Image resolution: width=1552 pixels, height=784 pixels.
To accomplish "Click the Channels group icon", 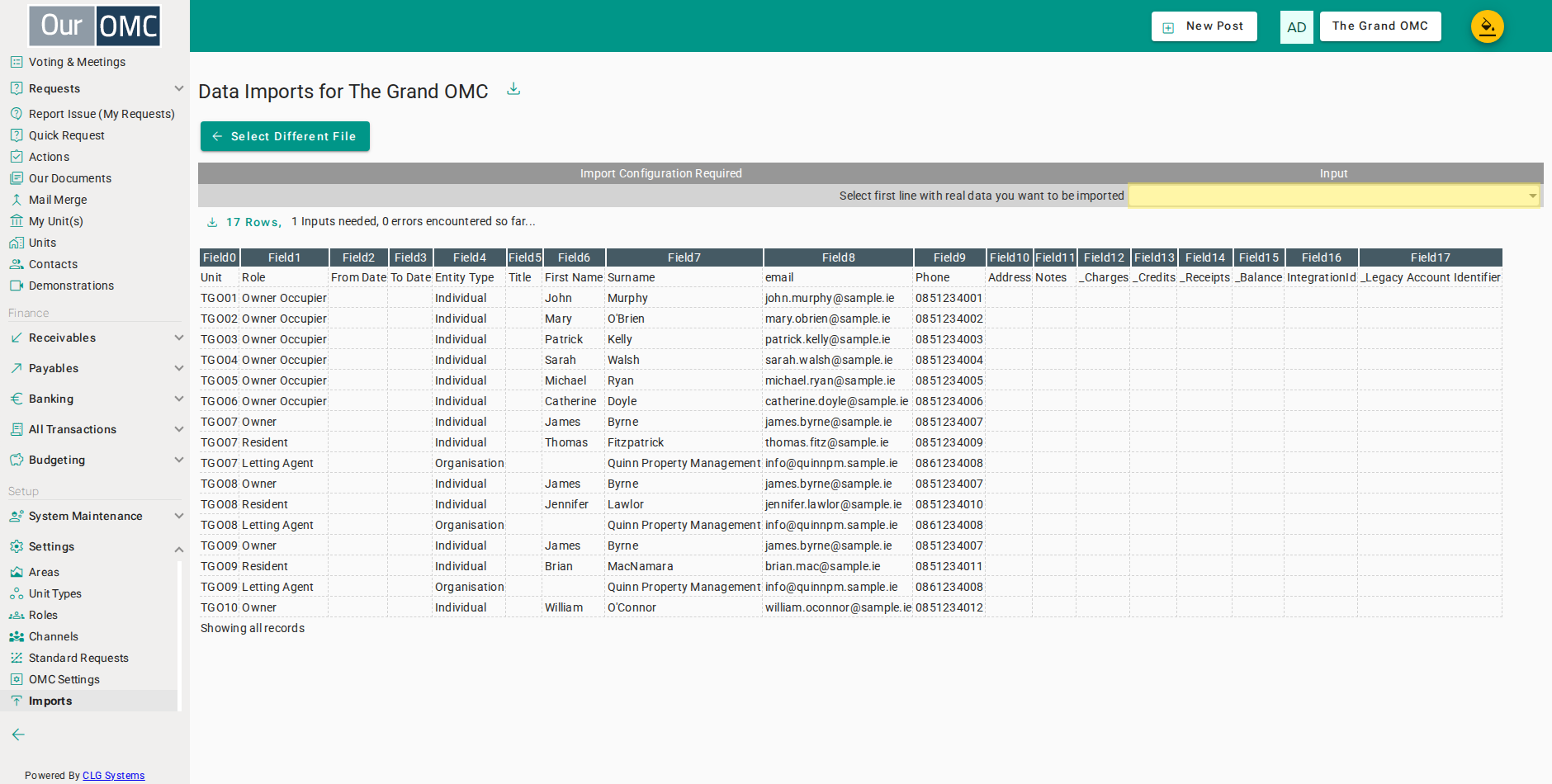I will pyautogui.click(x=17, y=636).
